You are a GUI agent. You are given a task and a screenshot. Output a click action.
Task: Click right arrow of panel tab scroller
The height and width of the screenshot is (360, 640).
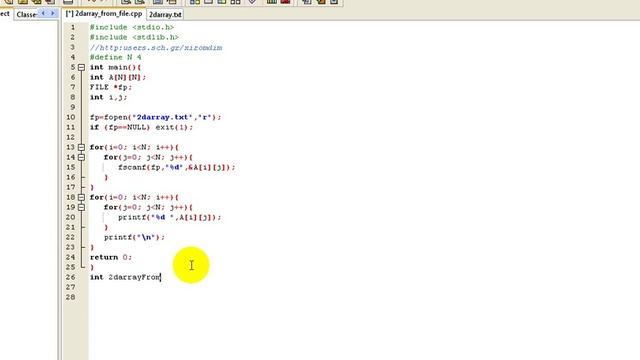(x=52, y=13)
